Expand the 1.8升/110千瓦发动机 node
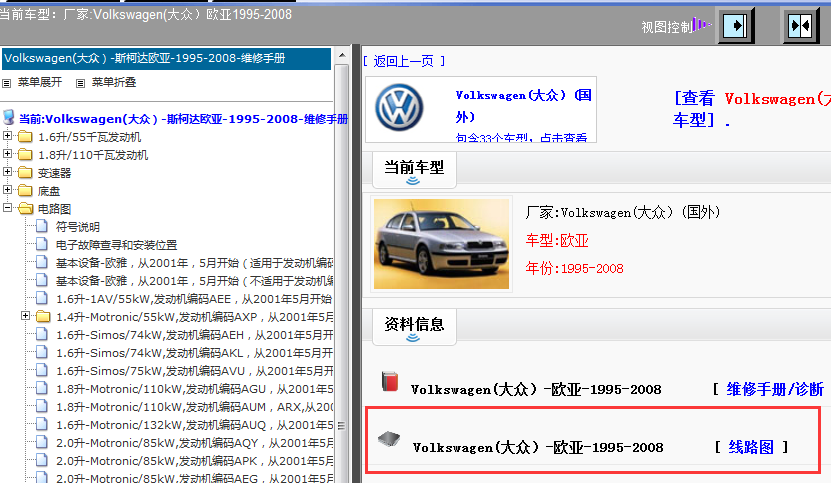Viewport: 831px width, 483px height. coord(7,154)
